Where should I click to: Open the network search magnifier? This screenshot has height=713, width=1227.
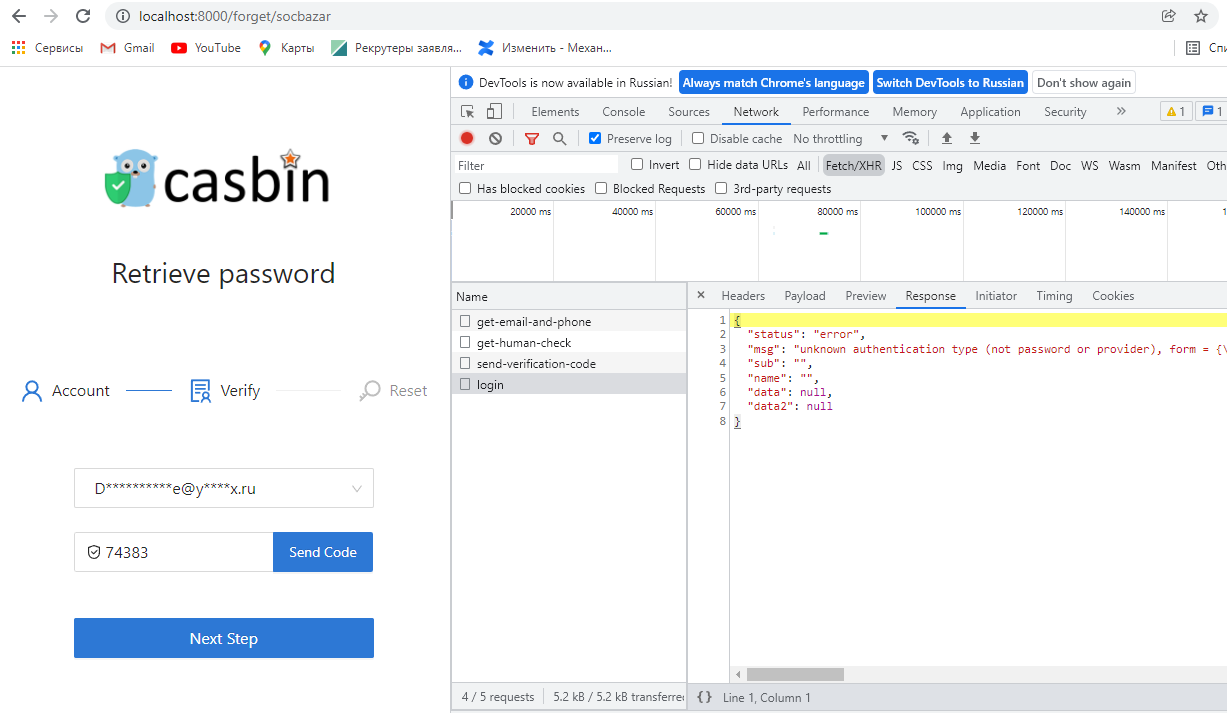pos(559,138)
